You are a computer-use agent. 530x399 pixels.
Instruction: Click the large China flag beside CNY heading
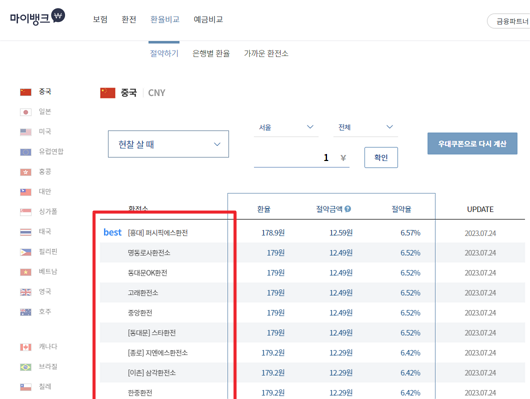(107, 93)
